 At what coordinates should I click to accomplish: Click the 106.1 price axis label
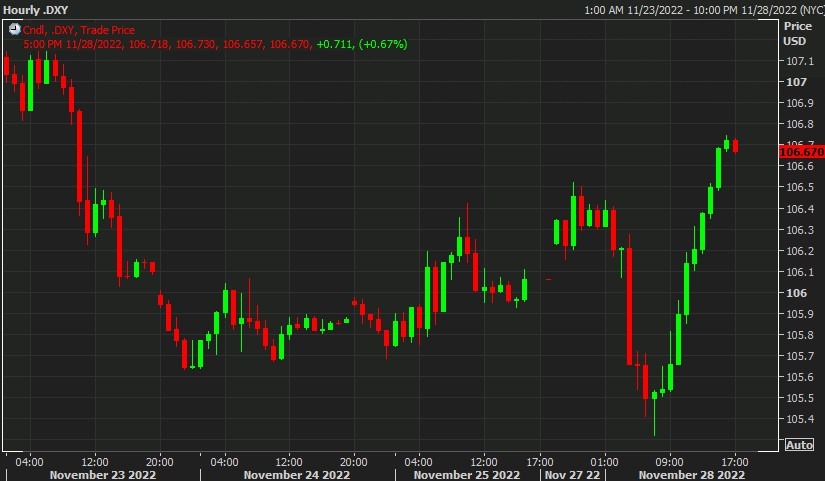[x=799, y=272]
